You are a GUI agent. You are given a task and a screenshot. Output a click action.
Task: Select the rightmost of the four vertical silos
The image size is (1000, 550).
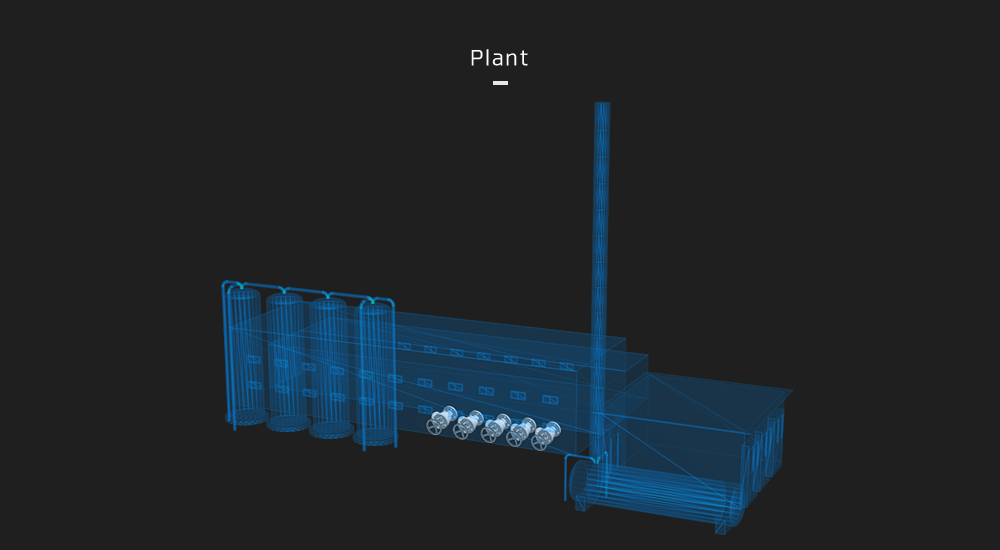click(x=376, y=375)
